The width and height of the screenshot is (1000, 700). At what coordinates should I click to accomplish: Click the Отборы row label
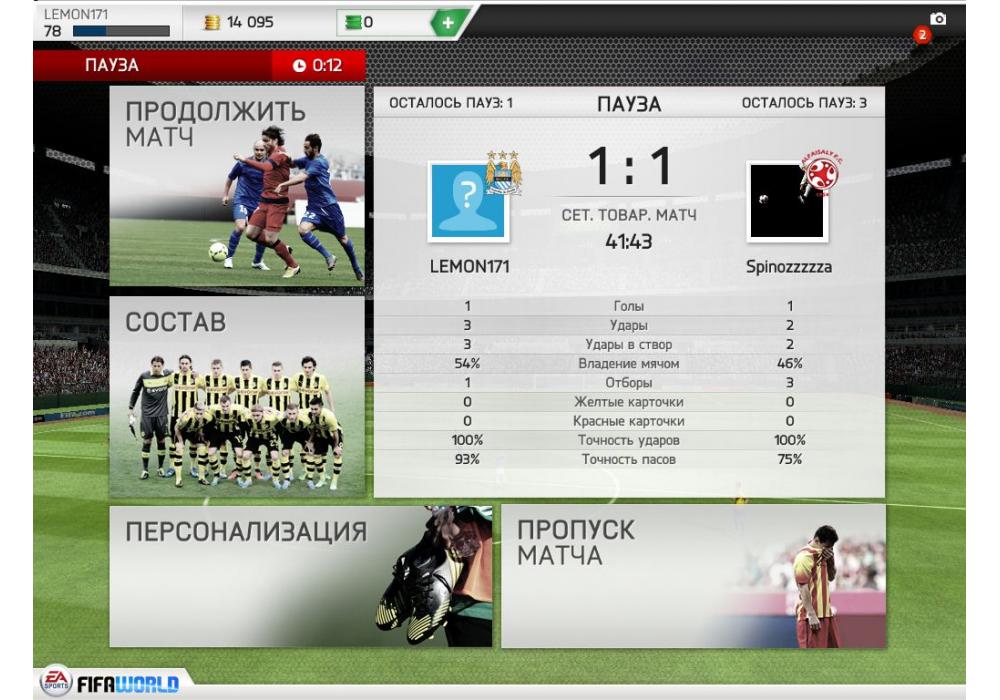coord(629,383)
